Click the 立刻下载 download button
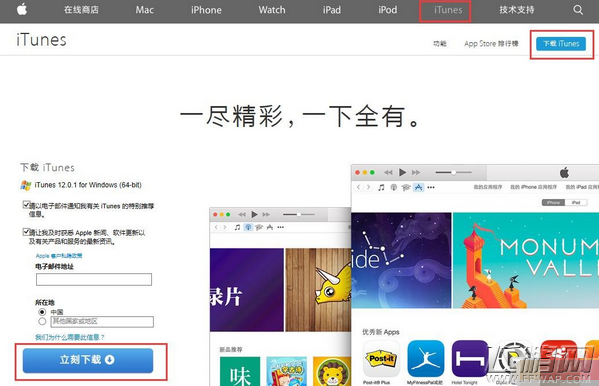 (x=88, y=360)
